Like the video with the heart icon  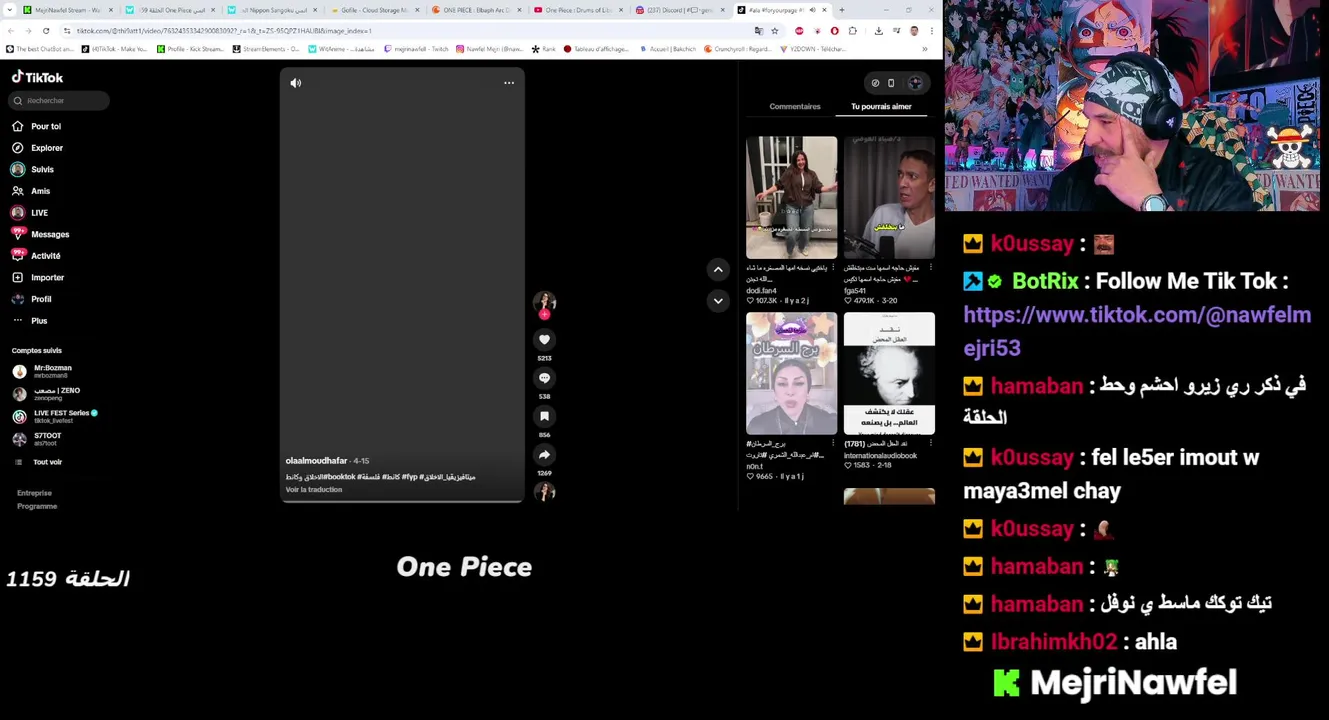click(x=544, y=340)
